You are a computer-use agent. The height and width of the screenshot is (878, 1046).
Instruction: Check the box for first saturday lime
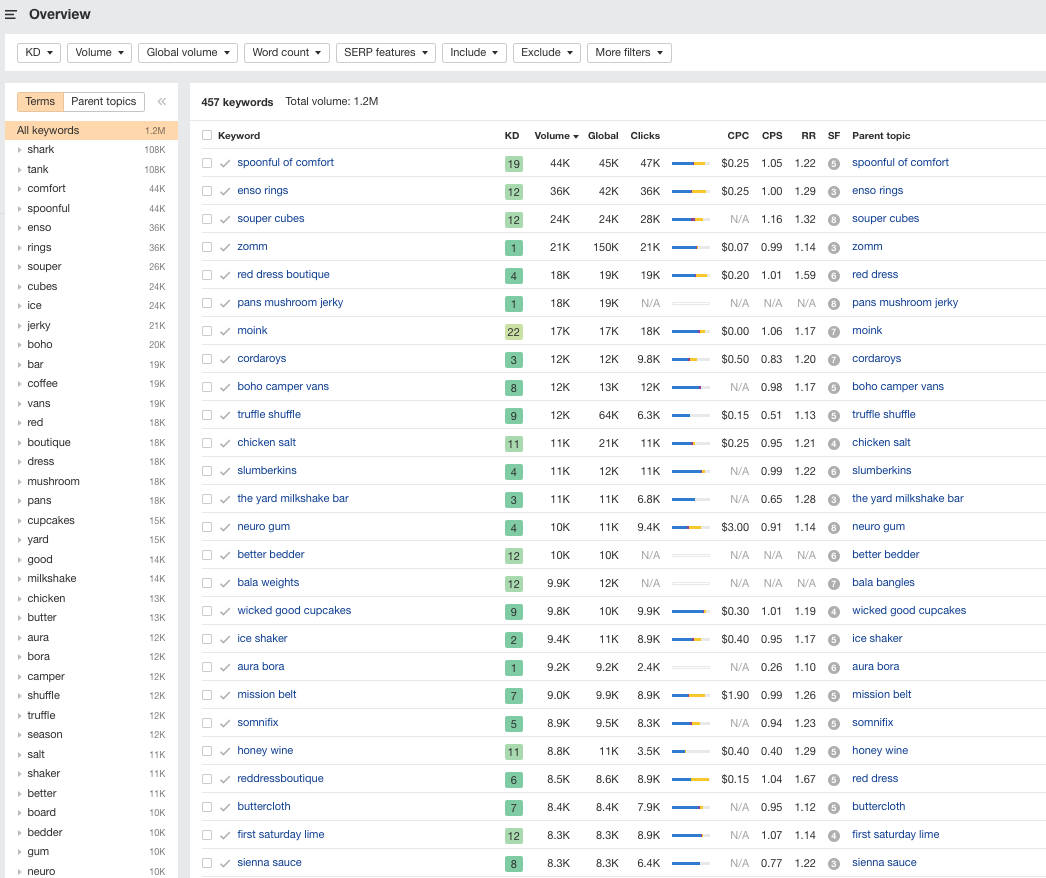click(x=207, y=835)
